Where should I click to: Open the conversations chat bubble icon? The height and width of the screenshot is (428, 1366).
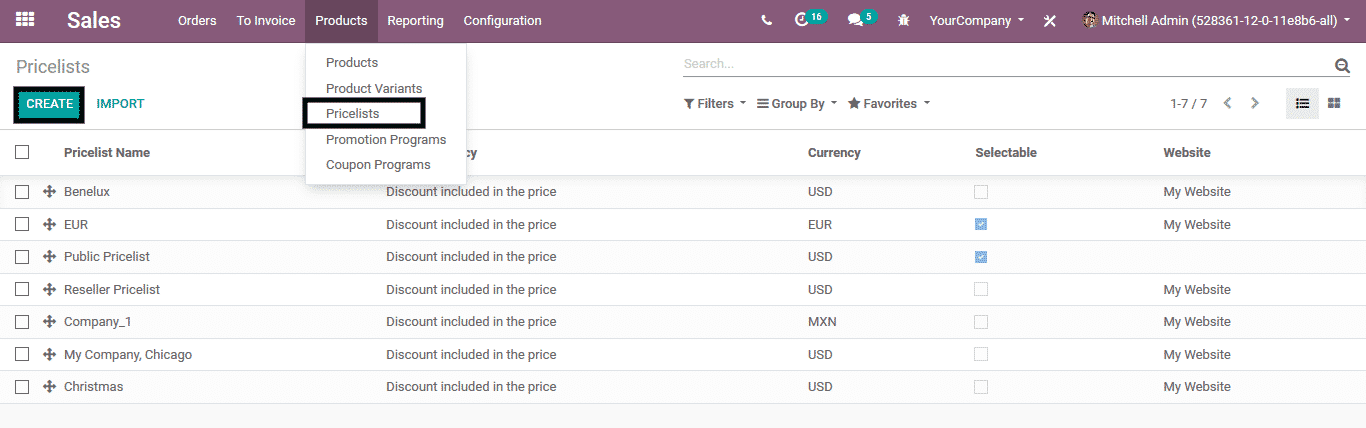point(855,20)
